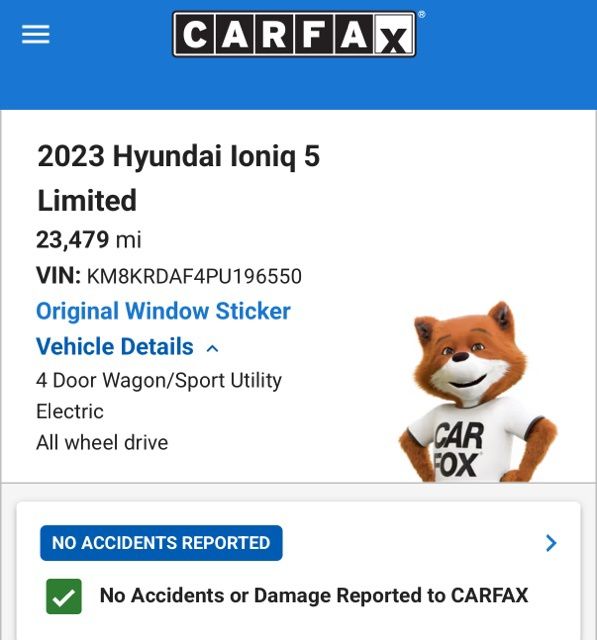
Task: Click the 23,479 mi mileage text
Action: pyautogui.click(x=89, y=240)
